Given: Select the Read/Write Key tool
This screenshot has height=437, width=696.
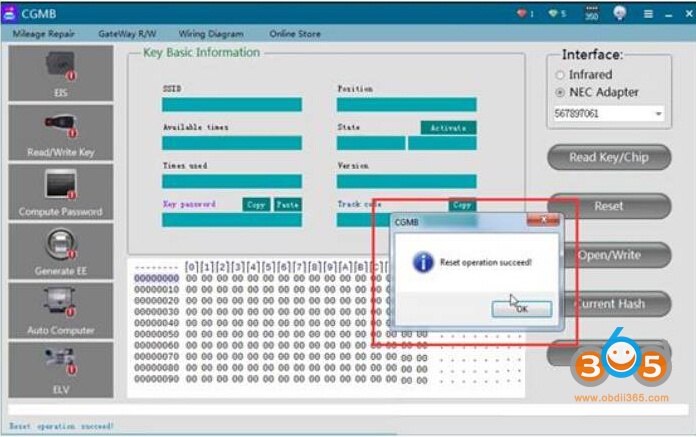Looking at the screenshot, I should pyautogui.click(x=61, y=133).
